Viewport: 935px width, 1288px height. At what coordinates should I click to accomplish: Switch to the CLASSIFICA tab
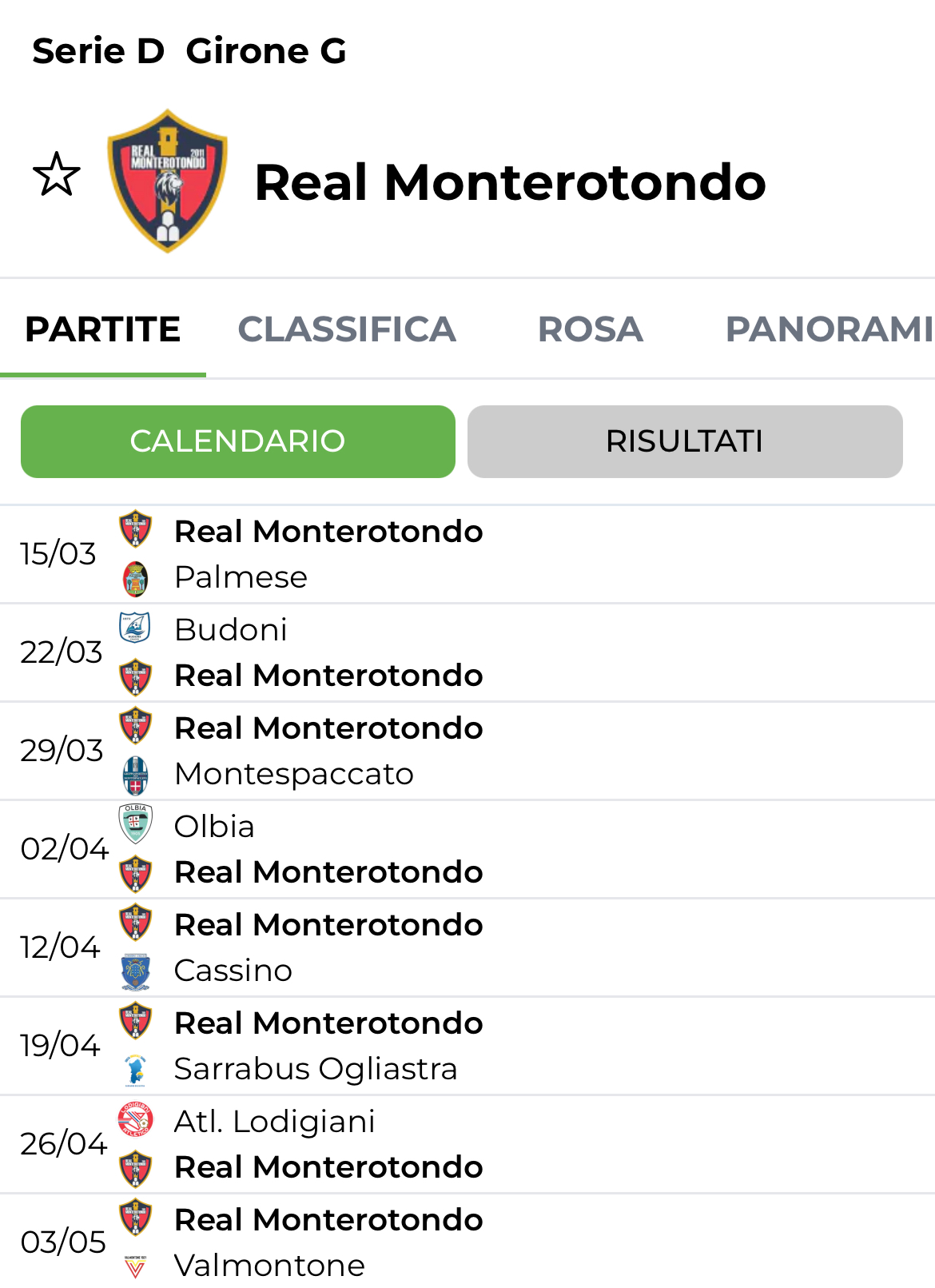347,329
